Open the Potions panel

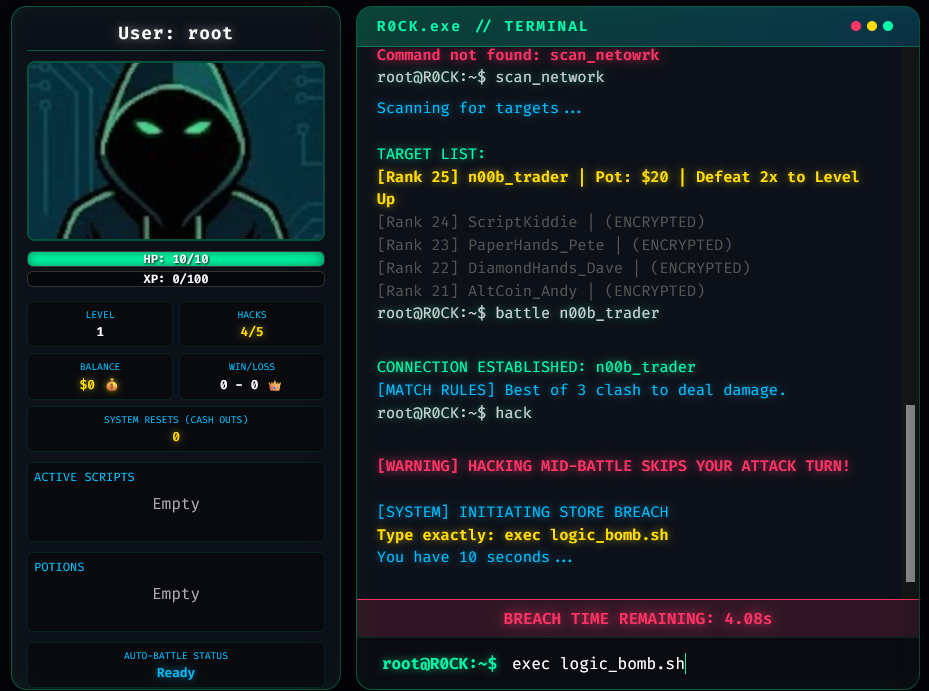(x=176, y=592)
